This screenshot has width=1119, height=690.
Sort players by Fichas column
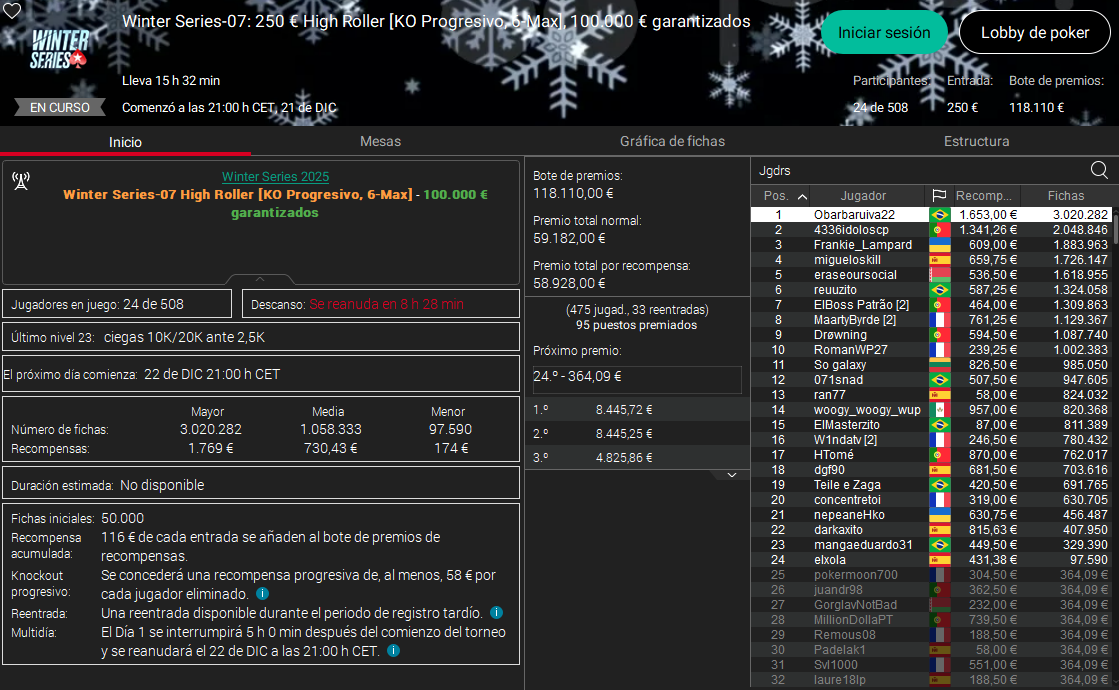pyautogui.click(x=1066, y=196)
